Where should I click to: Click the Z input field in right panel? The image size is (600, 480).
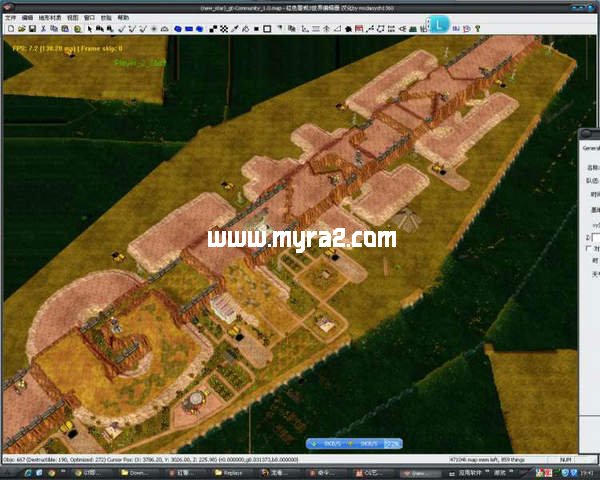coord(595,238)
